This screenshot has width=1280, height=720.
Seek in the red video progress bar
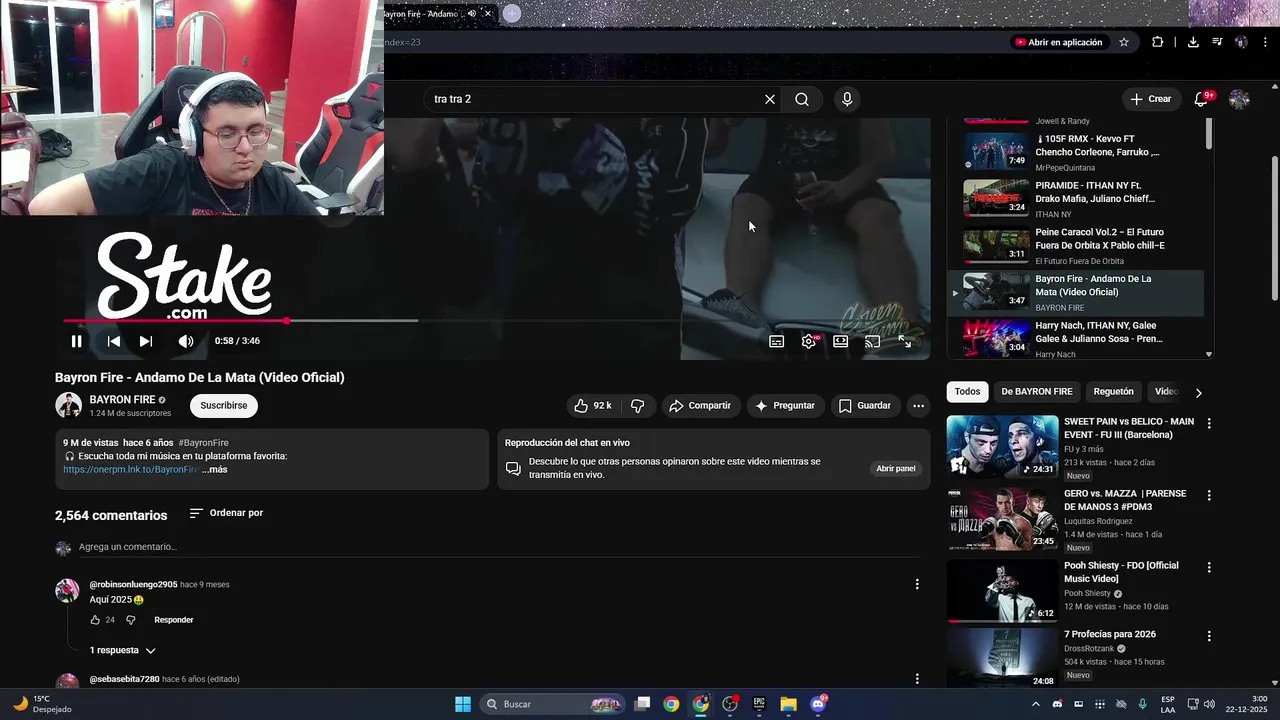(x=495, y=321)
